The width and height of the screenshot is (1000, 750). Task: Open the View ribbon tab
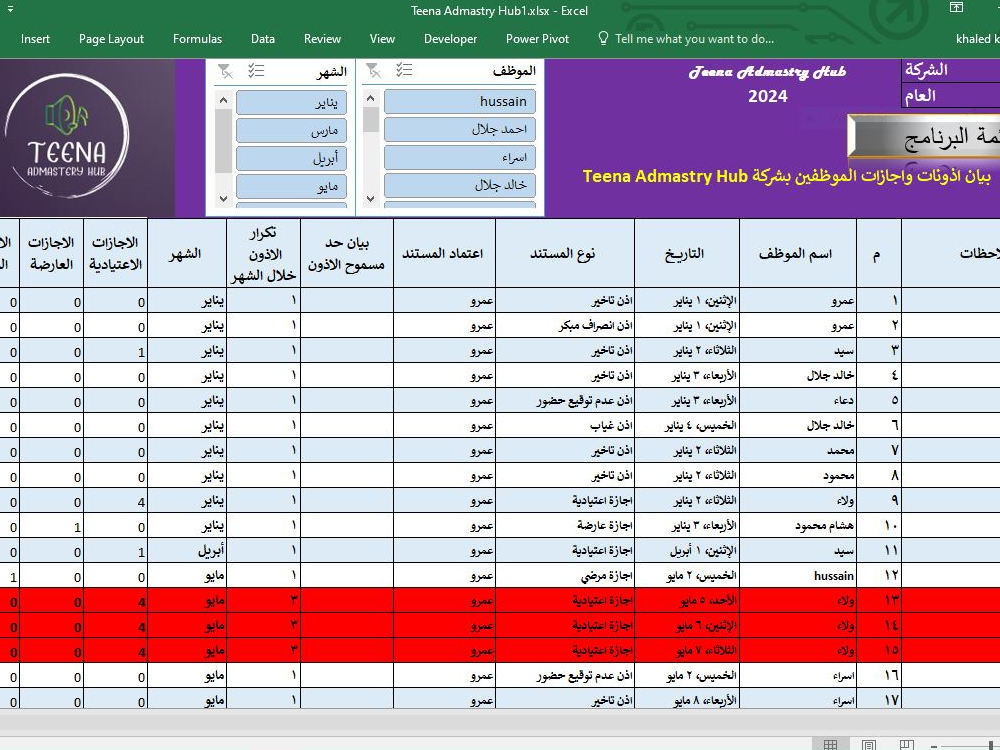coord(382,39)
